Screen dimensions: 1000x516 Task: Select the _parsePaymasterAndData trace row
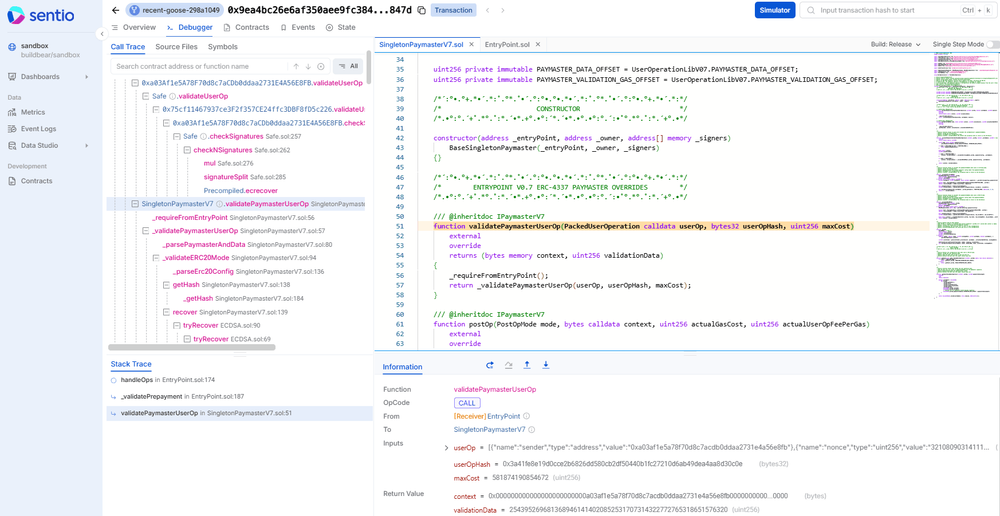(x=247, y=244)
